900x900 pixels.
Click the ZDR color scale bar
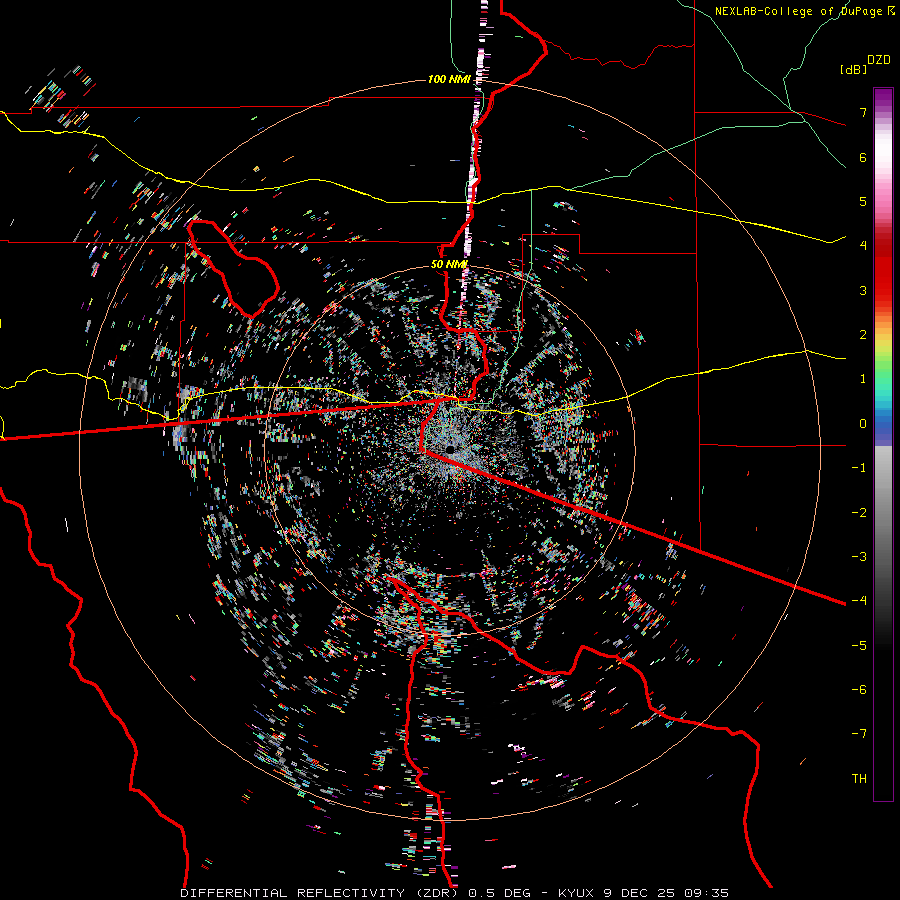coord(883,444)
